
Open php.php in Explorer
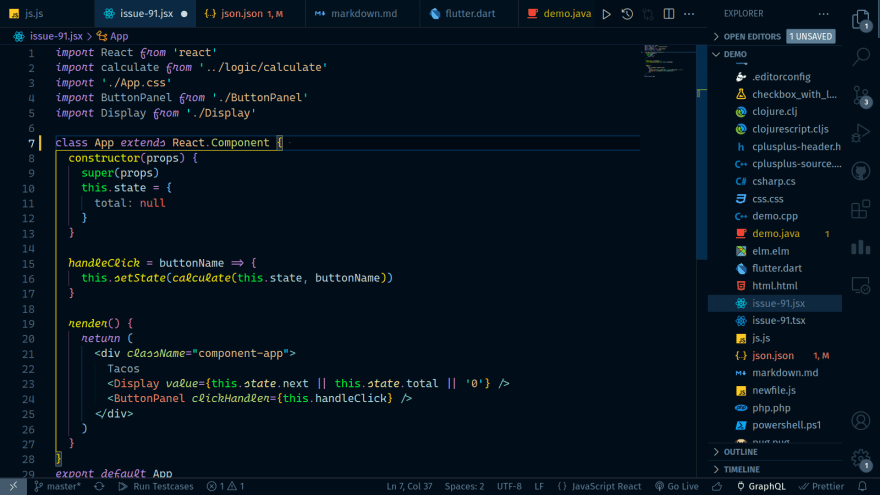tap(771, 408)
